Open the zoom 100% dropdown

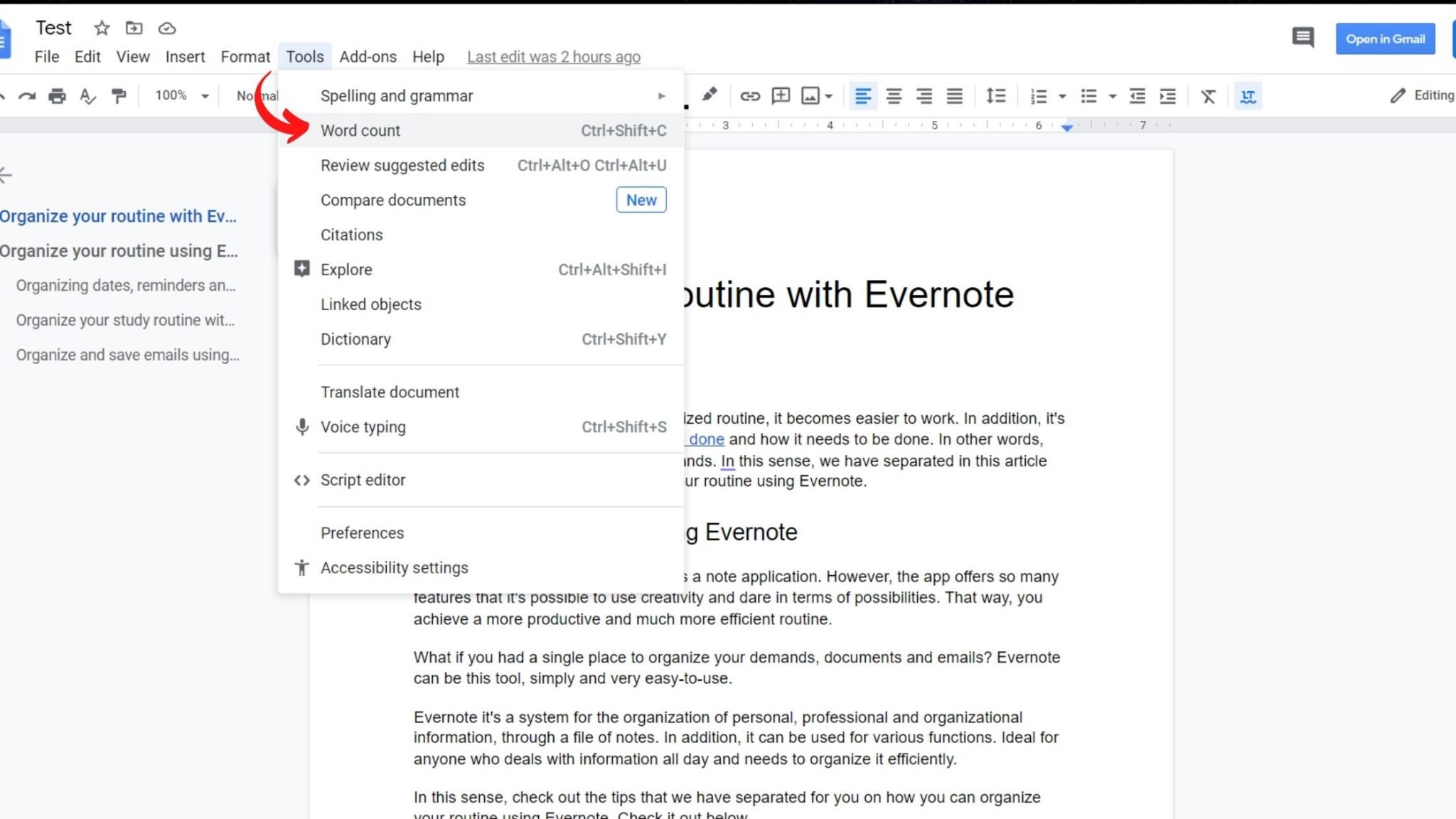pyautogui.click(x=181, y=95)
